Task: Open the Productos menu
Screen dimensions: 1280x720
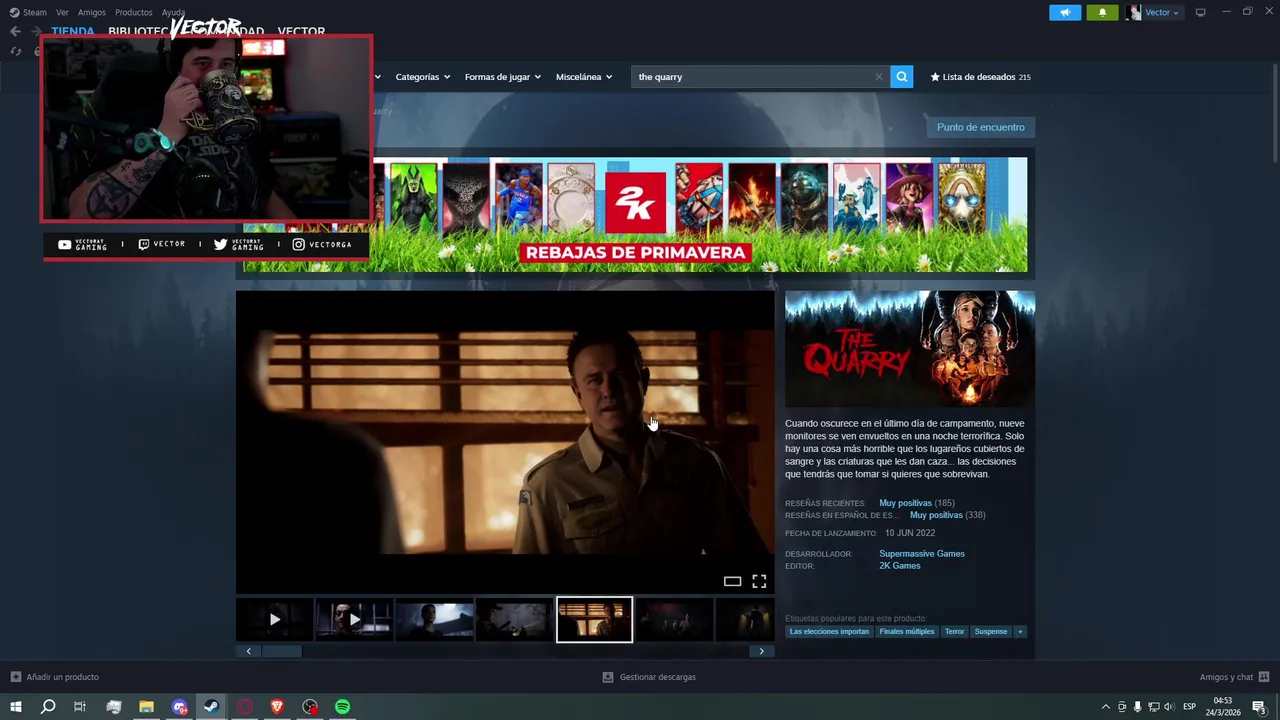Action: (x=134, y=12)
